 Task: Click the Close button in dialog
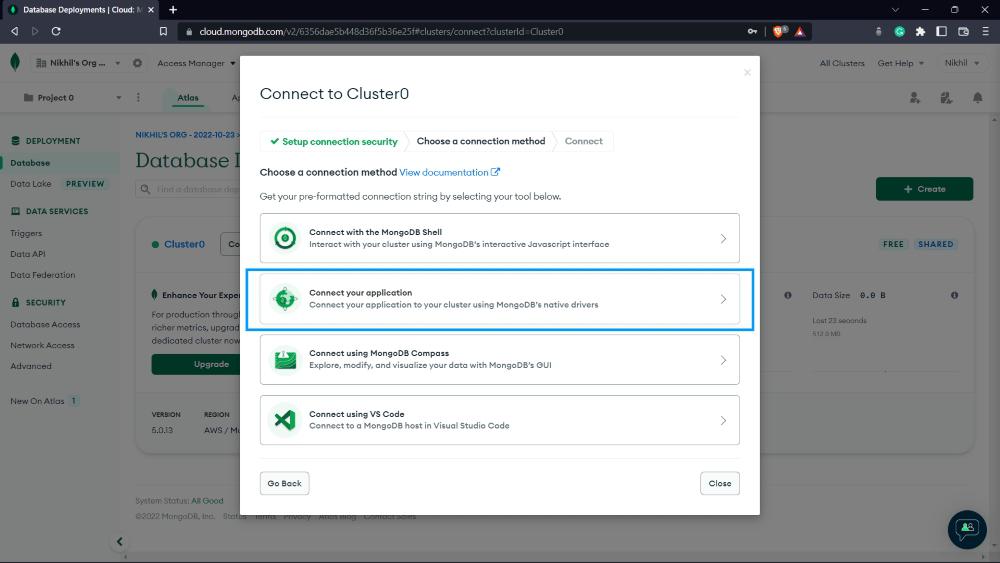pyautogui.click(x=720, y=483)
